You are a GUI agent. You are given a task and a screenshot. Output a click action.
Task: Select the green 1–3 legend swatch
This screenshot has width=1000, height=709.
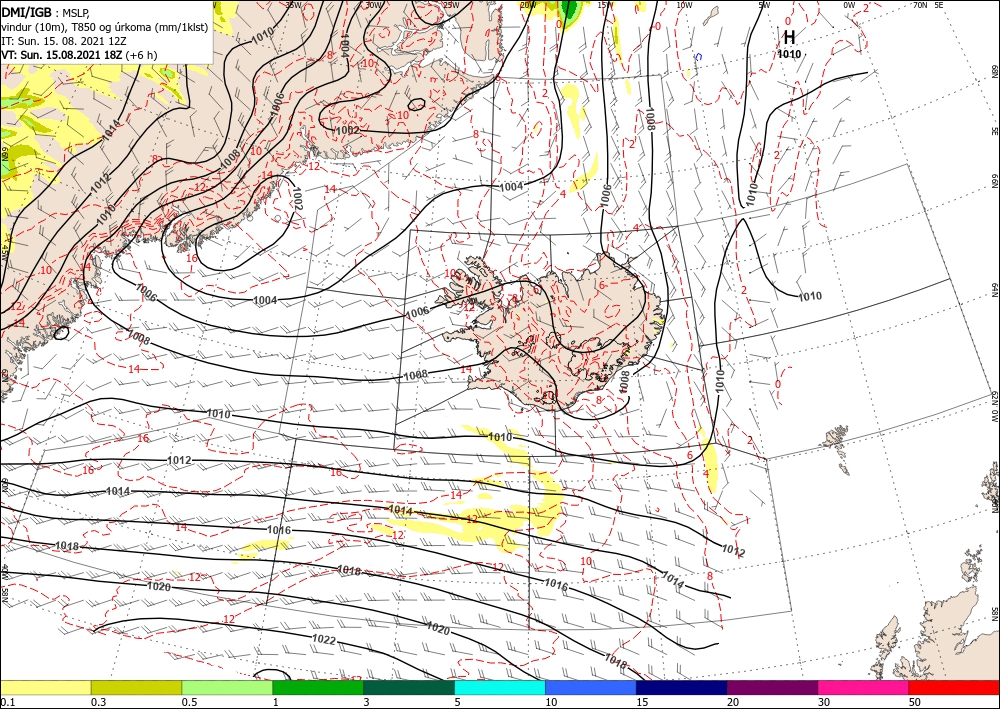318,687
